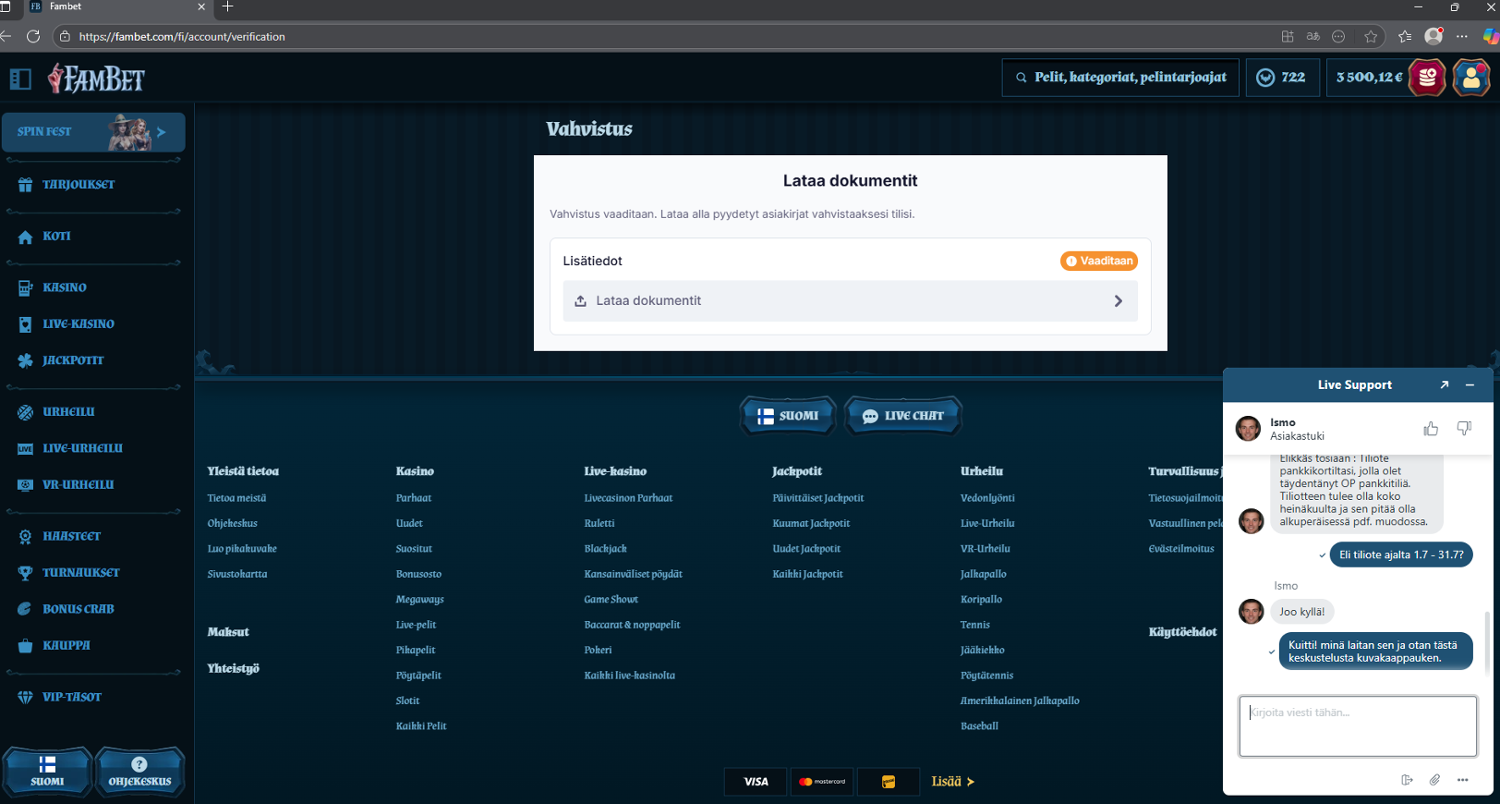
Task: Click the Live Chat footer button
Action: [903, 416]
